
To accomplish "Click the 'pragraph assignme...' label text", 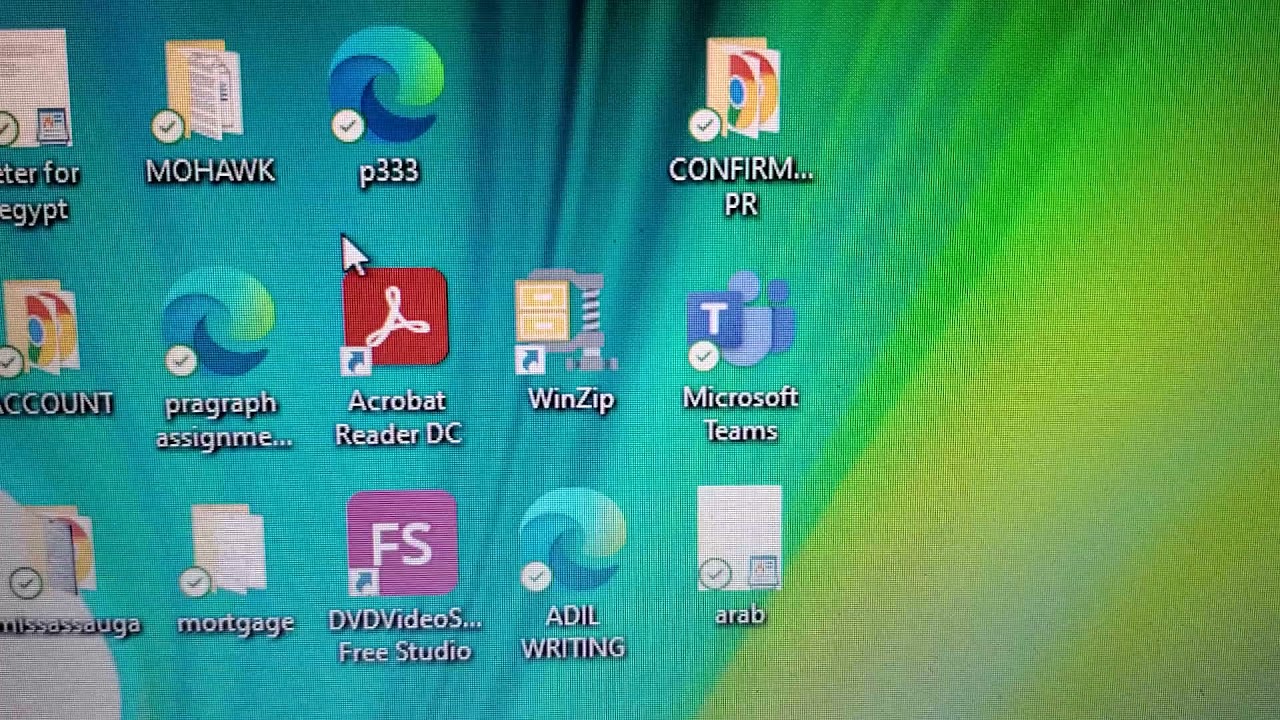I will tap(223, 420).
